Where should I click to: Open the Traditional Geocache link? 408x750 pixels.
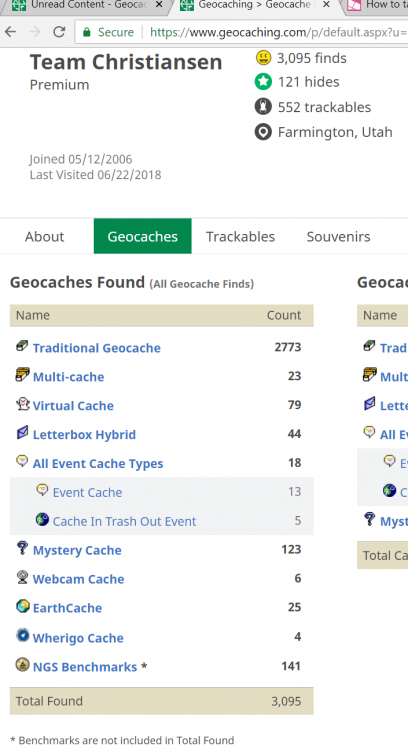coord(97,348)
